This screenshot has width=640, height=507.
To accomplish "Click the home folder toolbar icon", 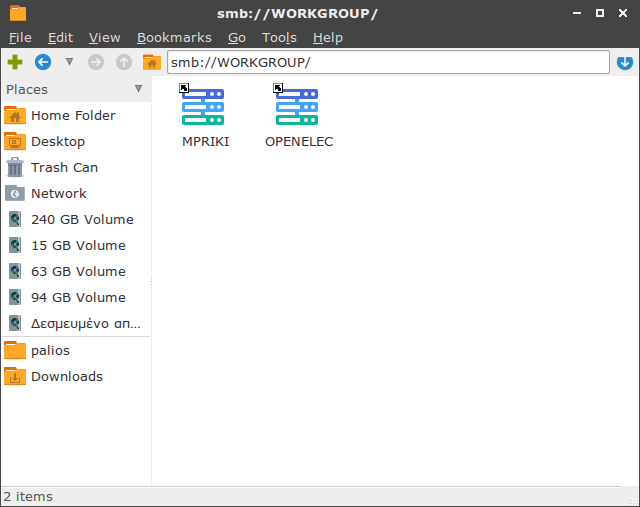I will (x=151, y=62).
